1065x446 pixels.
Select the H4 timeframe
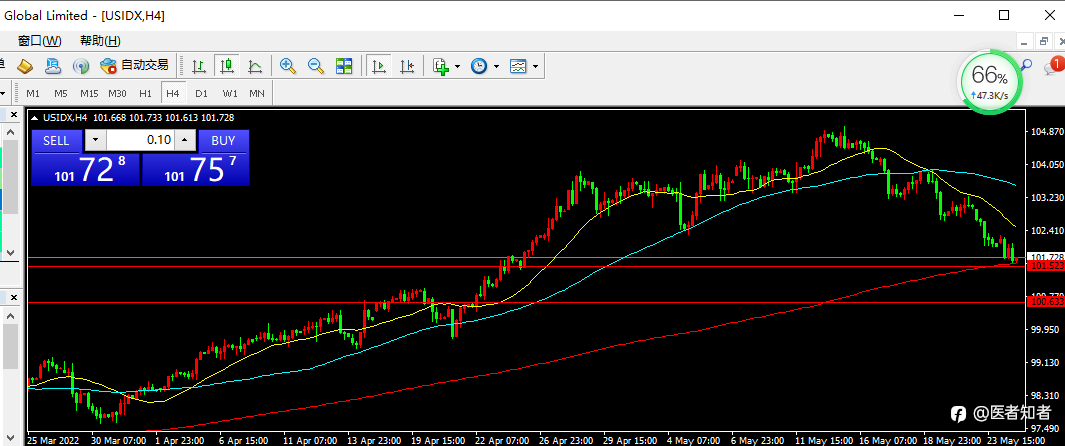(173, 93)
